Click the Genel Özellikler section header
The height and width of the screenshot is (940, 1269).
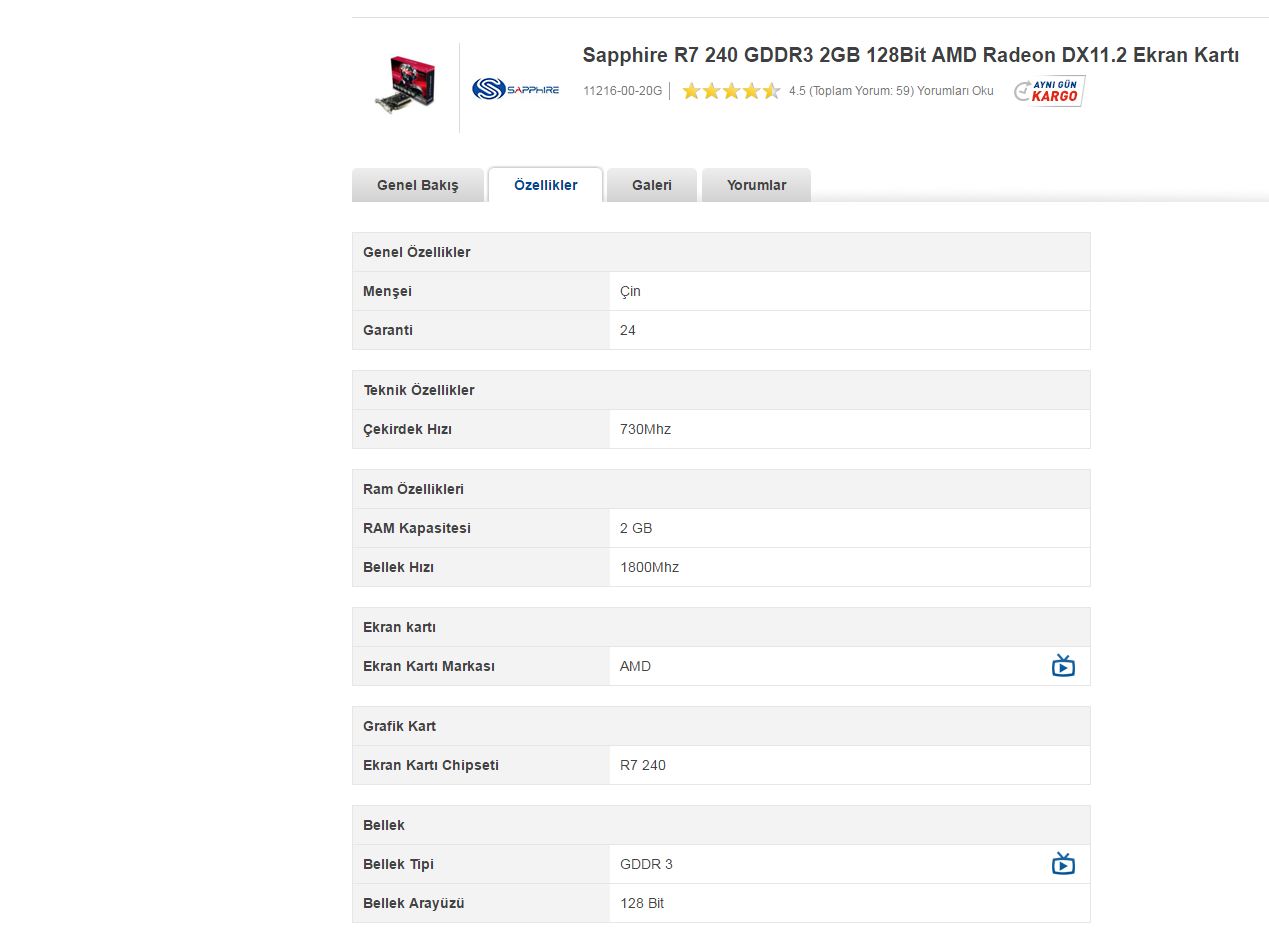pyautogui.click(x=721, y=252)
